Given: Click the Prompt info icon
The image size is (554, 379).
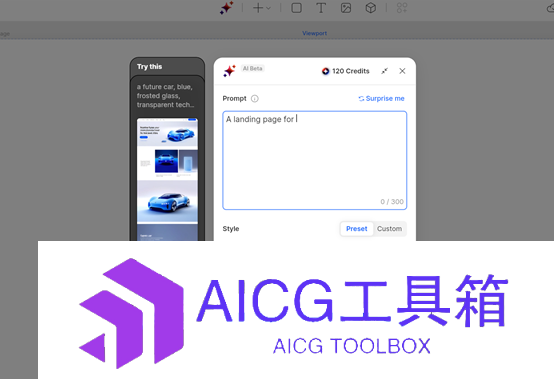Looking at the screenshot, I should (255, 99).
